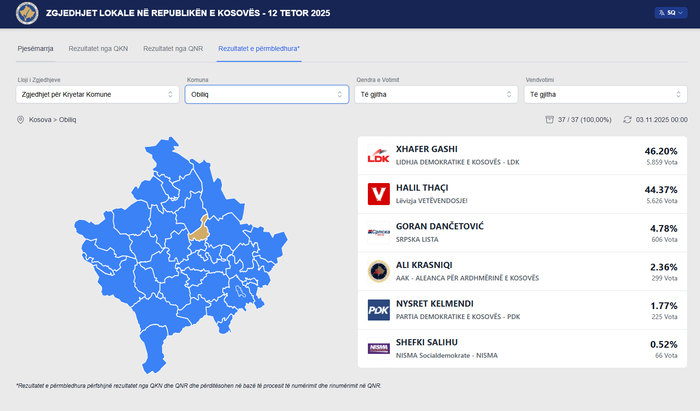Click the LDK party logo icon
Screen dimensions: 700x411
pyautogui.click(x=379, y=156)
